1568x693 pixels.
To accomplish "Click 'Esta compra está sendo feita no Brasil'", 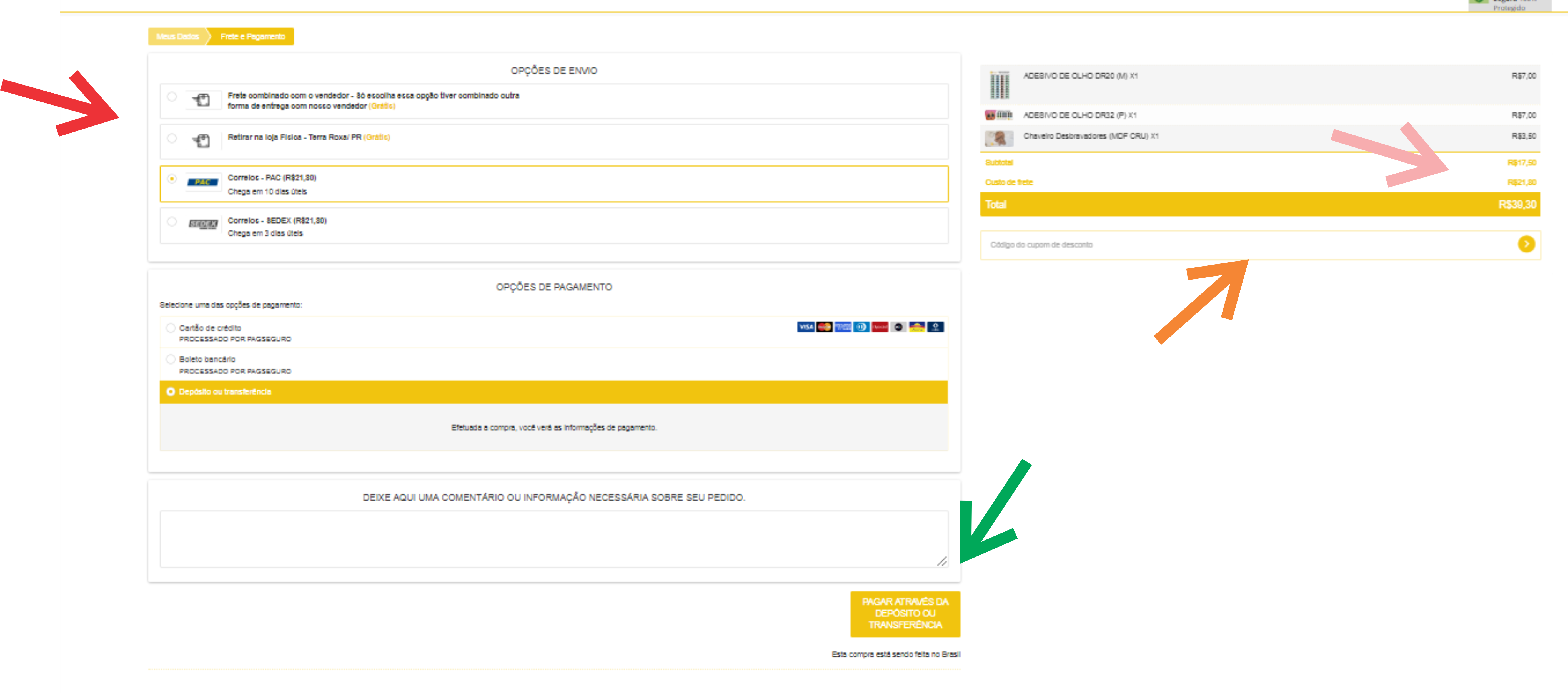I will (896, 655).
